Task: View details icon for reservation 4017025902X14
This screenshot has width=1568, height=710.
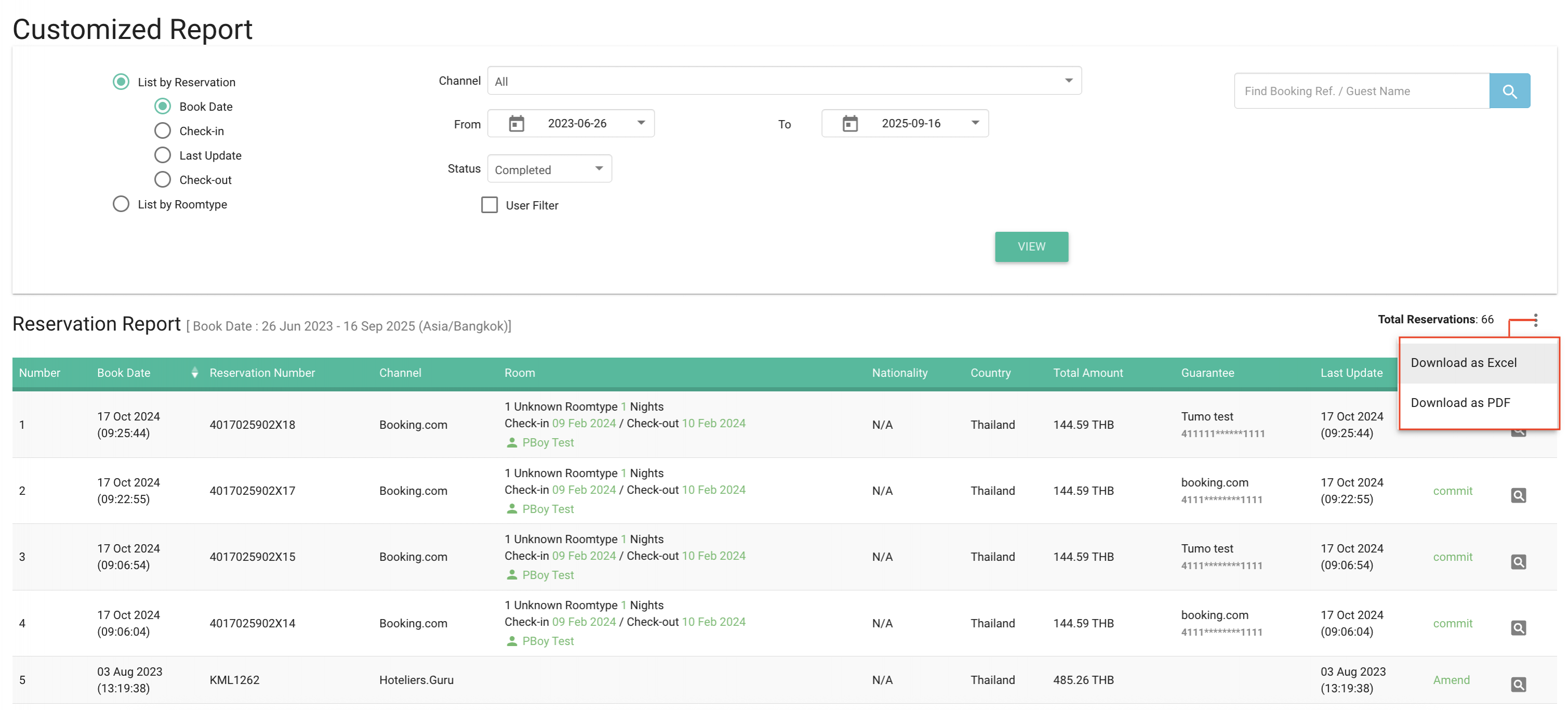Action: pos(1518,627)
